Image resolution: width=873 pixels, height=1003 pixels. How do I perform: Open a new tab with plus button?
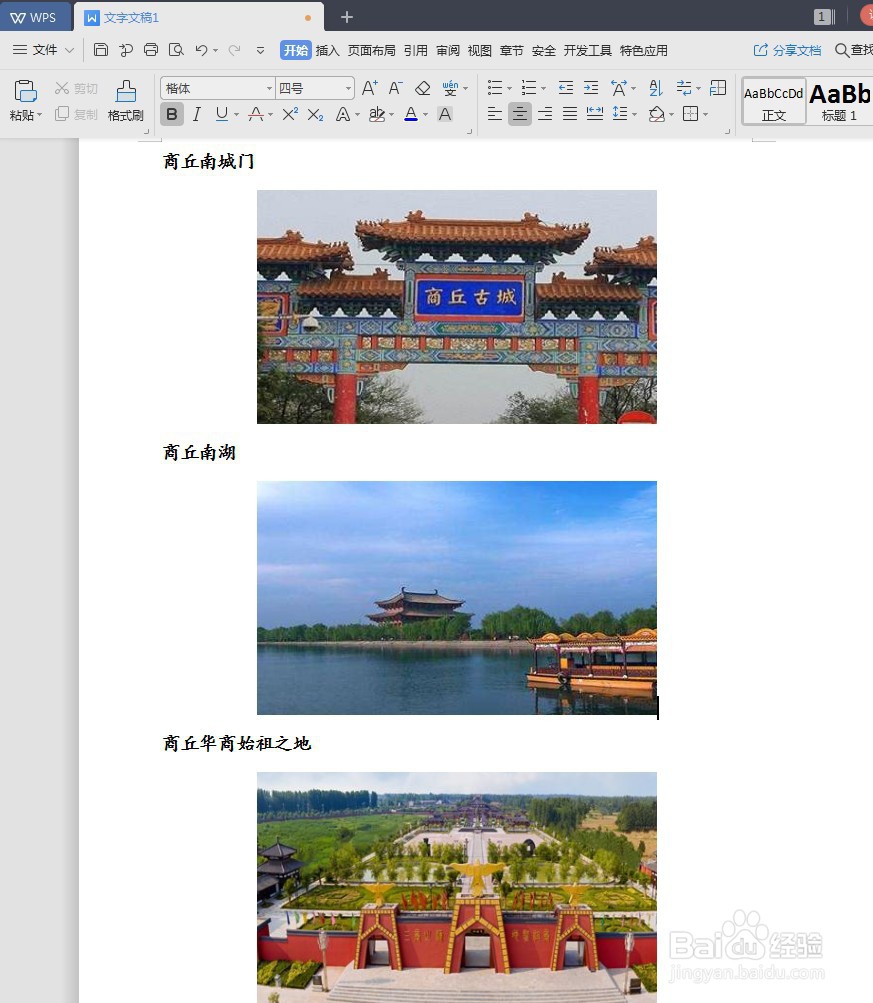click(347, 17)
